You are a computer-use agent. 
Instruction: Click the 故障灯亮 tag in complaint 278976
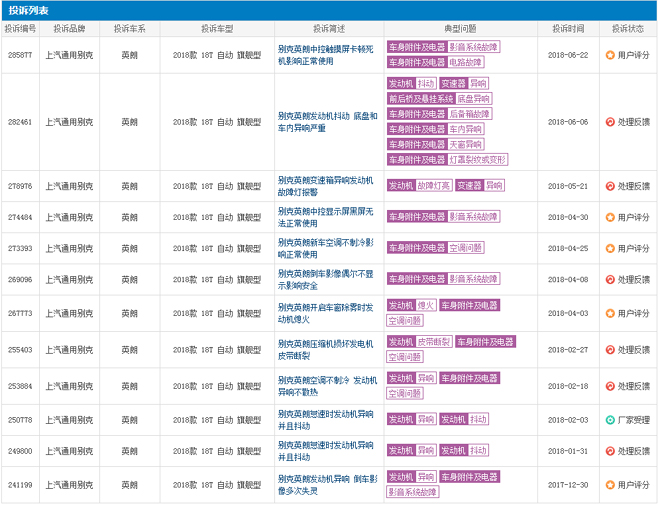tap(434, 185)
